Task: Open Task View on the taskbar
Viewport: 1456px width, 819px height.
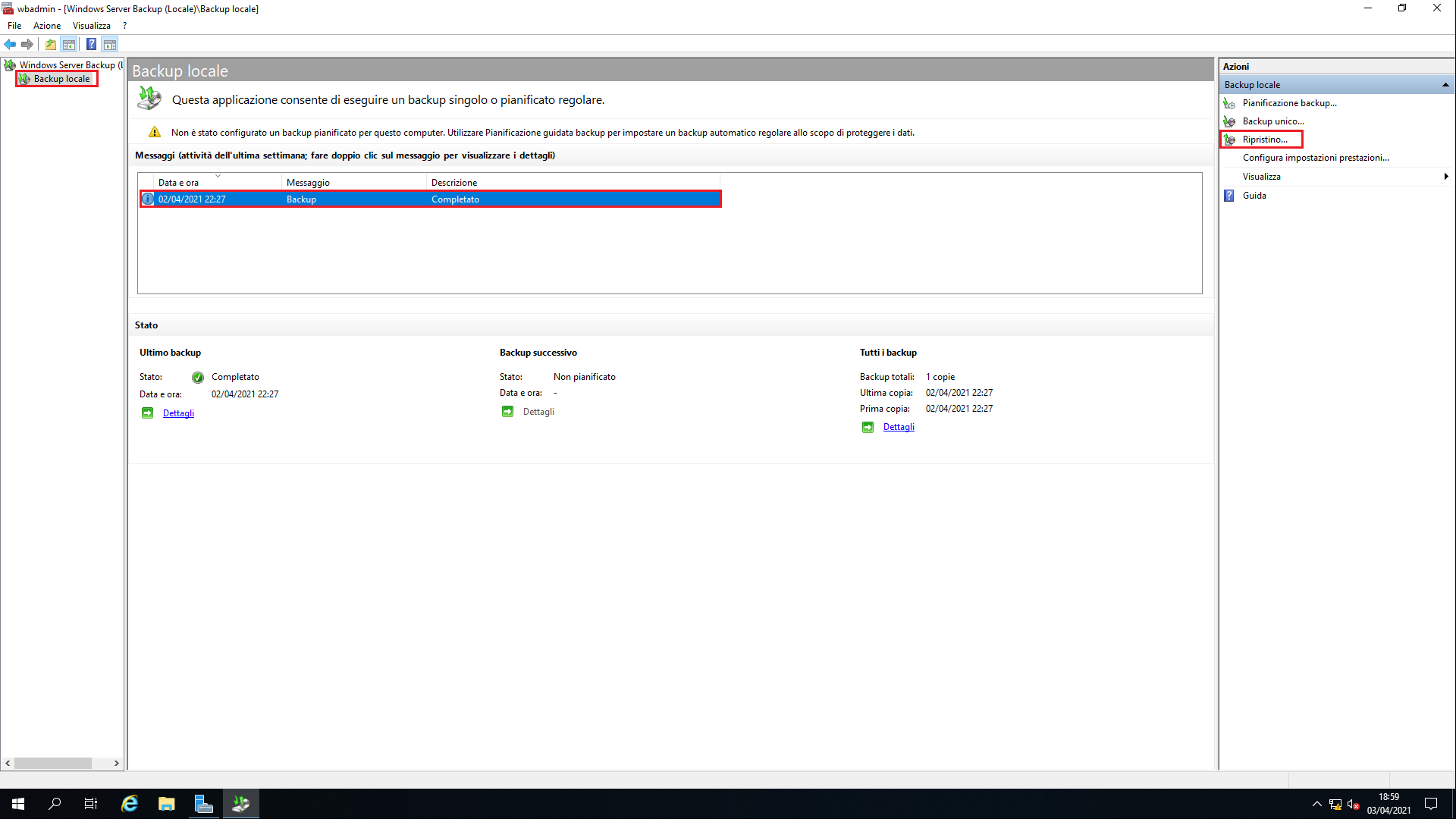Action: pyautogui.click(x=91, y=804)
